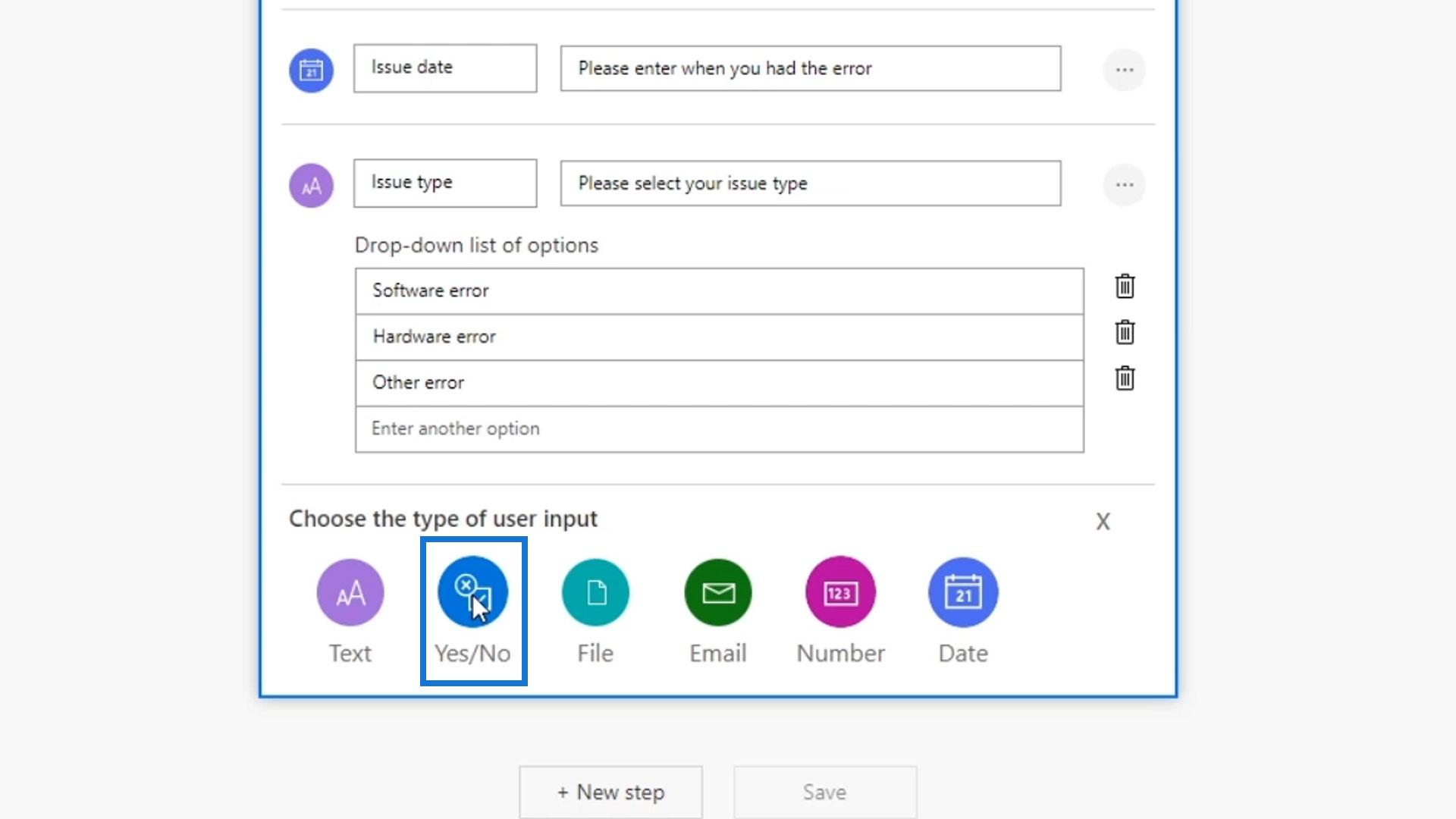Close the input type chooser
Viewport: 1456px width, 819px height.
(1103, 521)
